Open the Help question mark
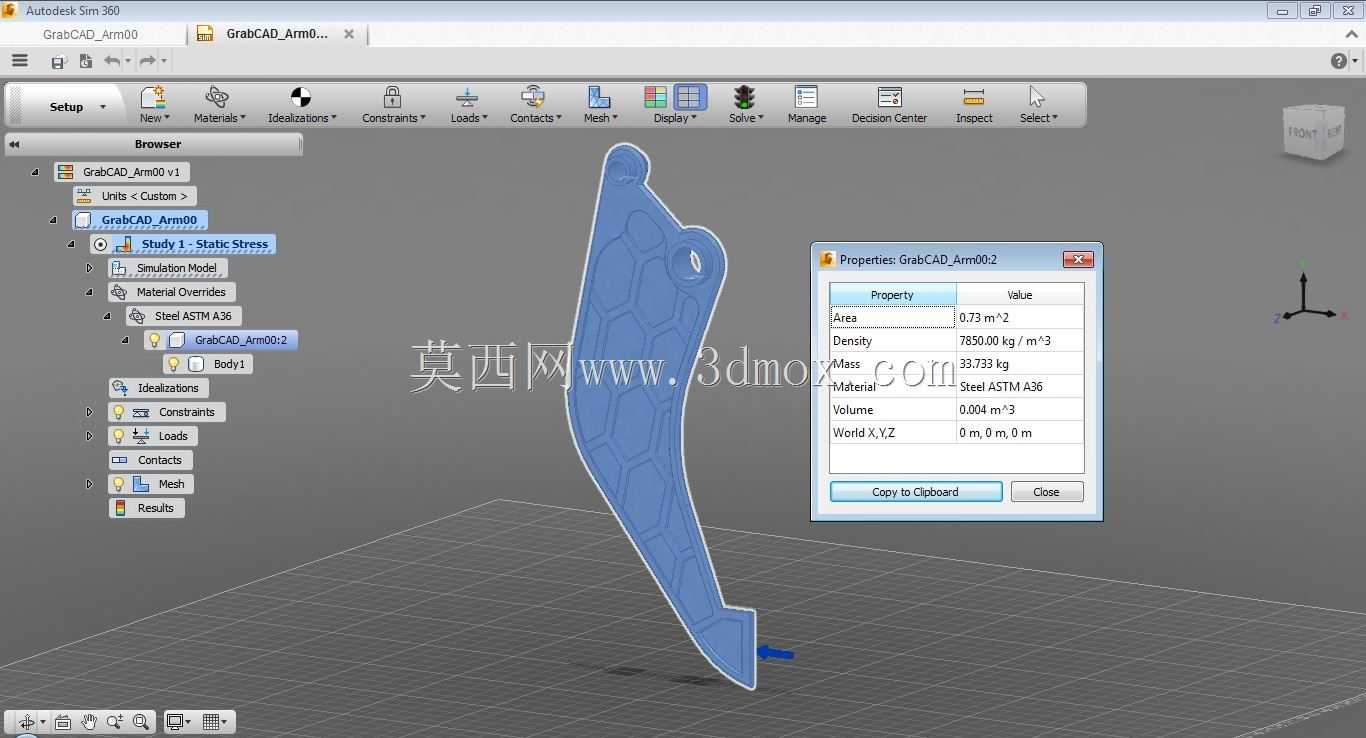1366x738 pixels. (x=1339, y=61)
